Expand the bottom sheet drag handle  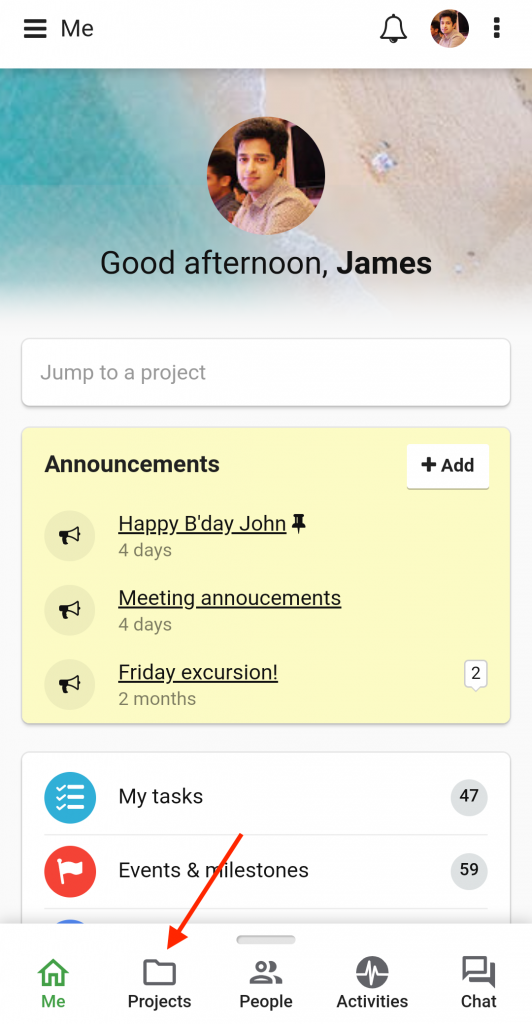pyautogui.click(x=266, y=940)
